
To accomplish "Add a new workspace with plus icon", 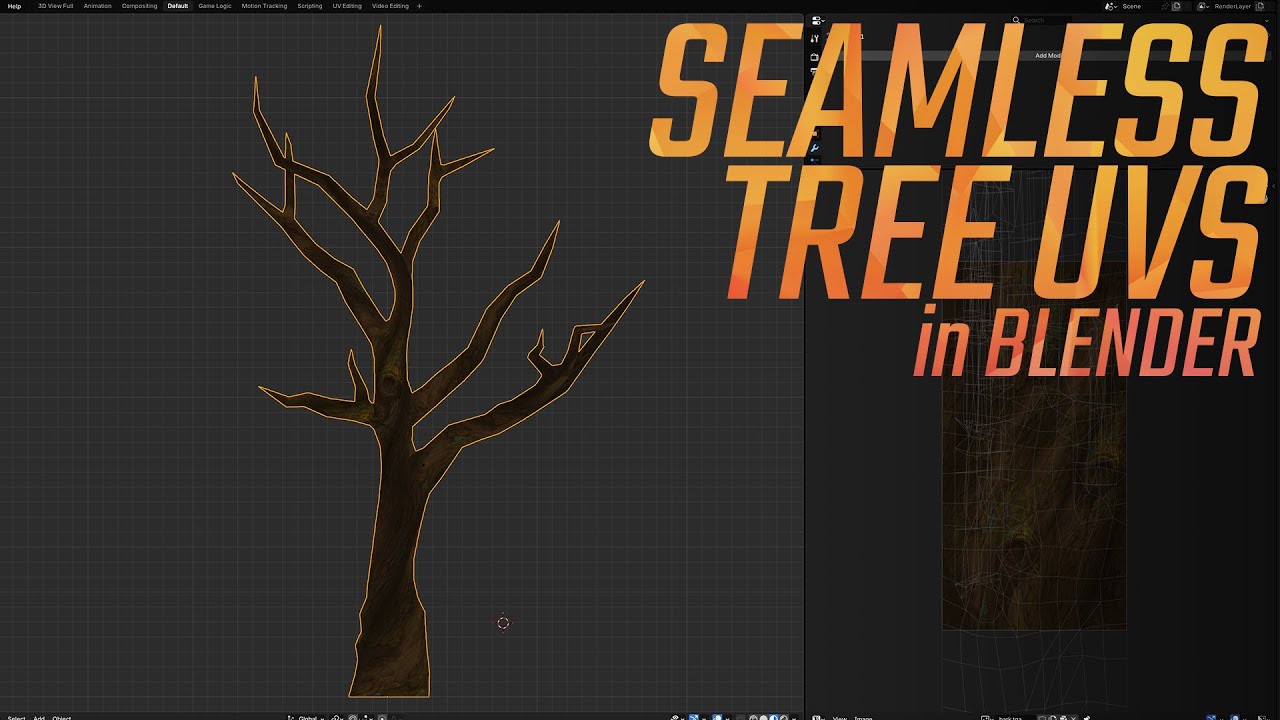I will (419, 6).
